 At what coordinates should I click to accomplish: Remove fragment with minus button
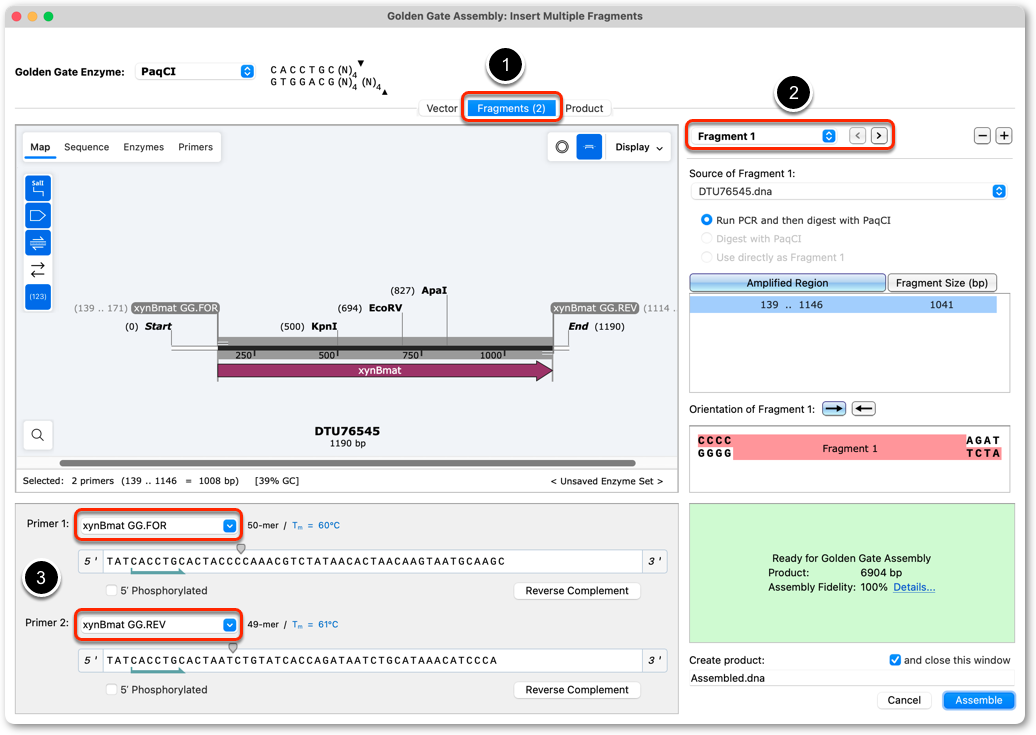pyautogui.click(x=982, y=135)
